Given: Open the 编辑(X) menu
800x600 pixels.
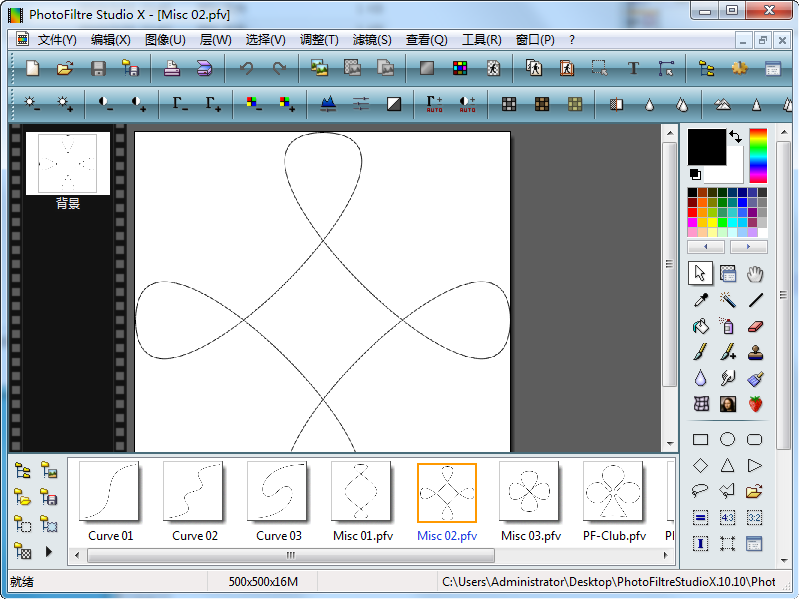Looking at the screenshot, I should (x=111, y=40).
